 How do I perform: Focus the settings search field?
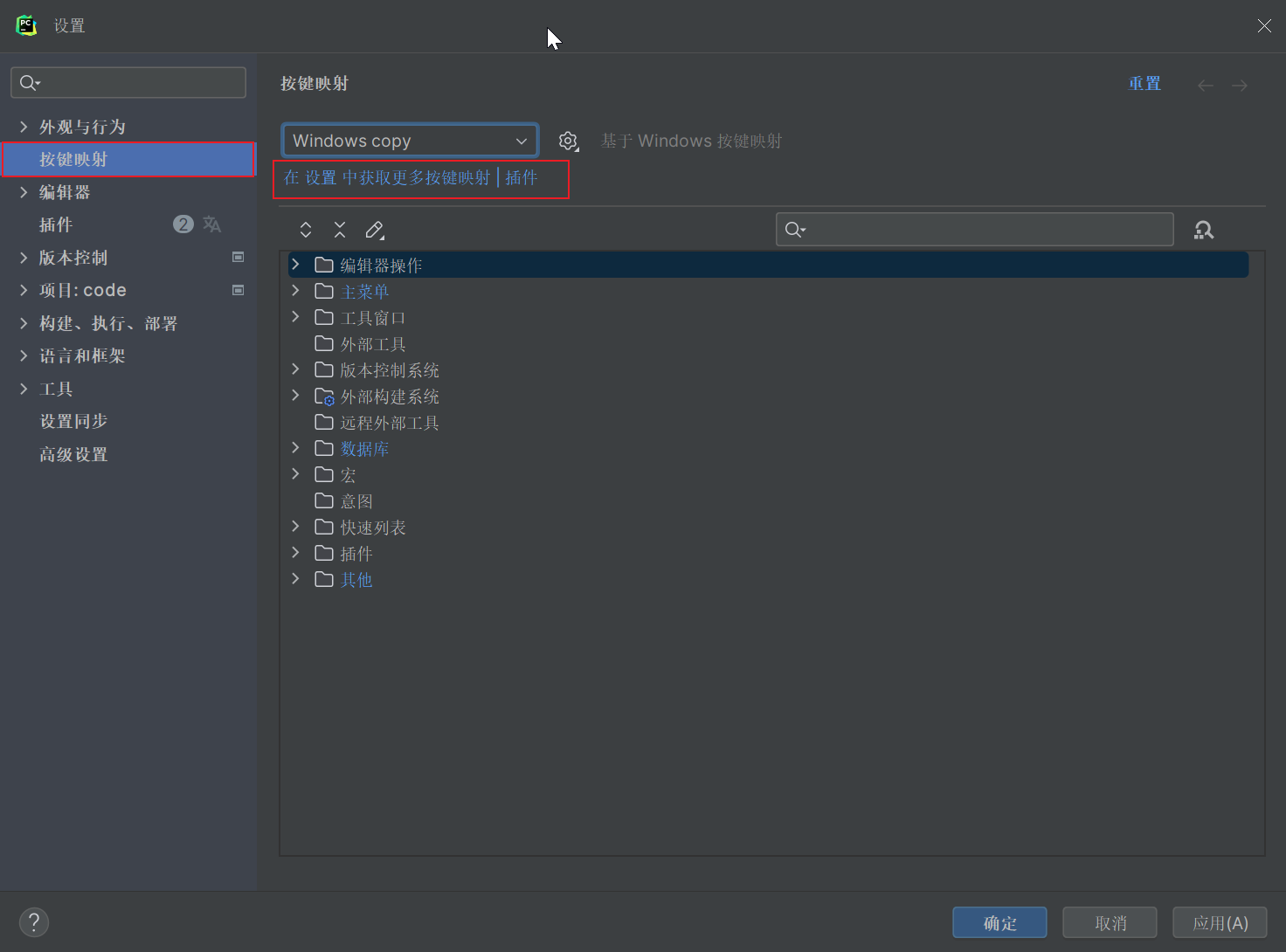[x=128, y=83]
